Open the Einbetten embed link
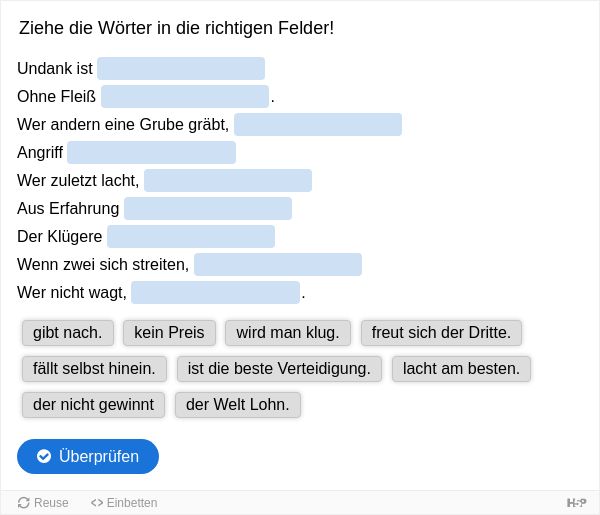 coord(124,502)
